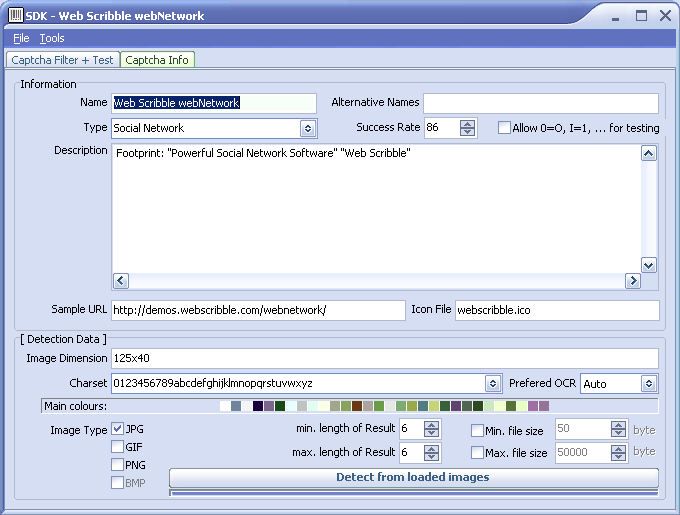
Task: Click down arrow of Min. file size
Action: pos(618,433)
